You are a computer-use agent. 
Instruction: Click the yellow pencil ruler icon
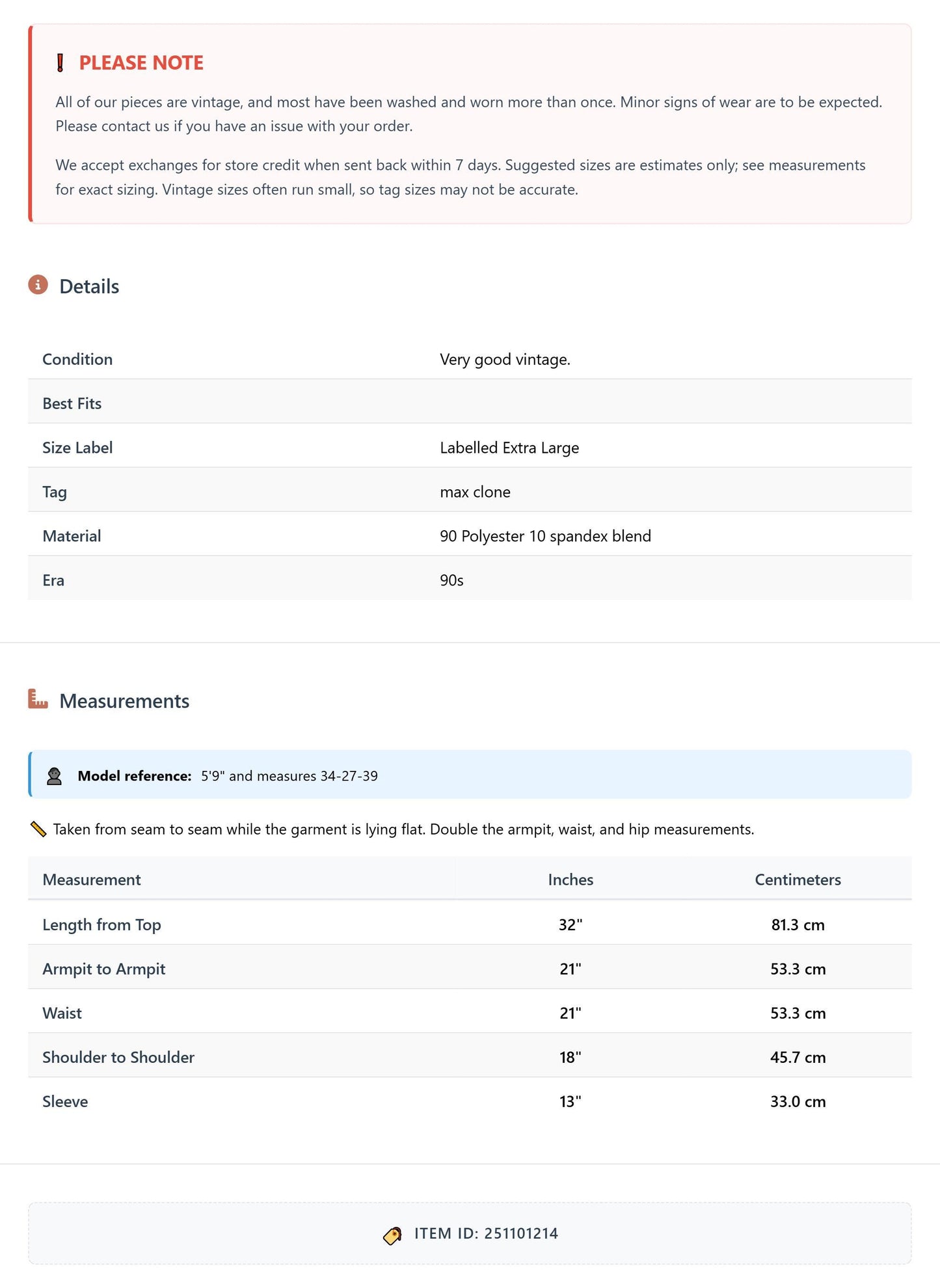coord(38,829)
